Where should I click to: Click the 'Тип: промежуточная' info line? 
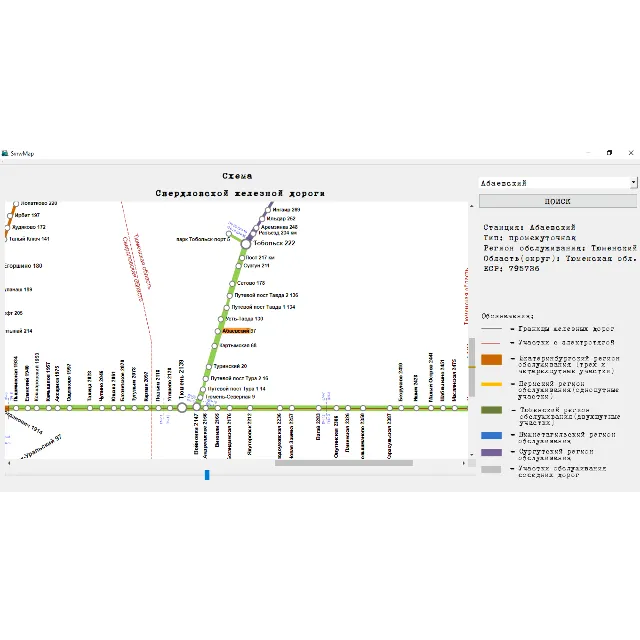(529, 238)
